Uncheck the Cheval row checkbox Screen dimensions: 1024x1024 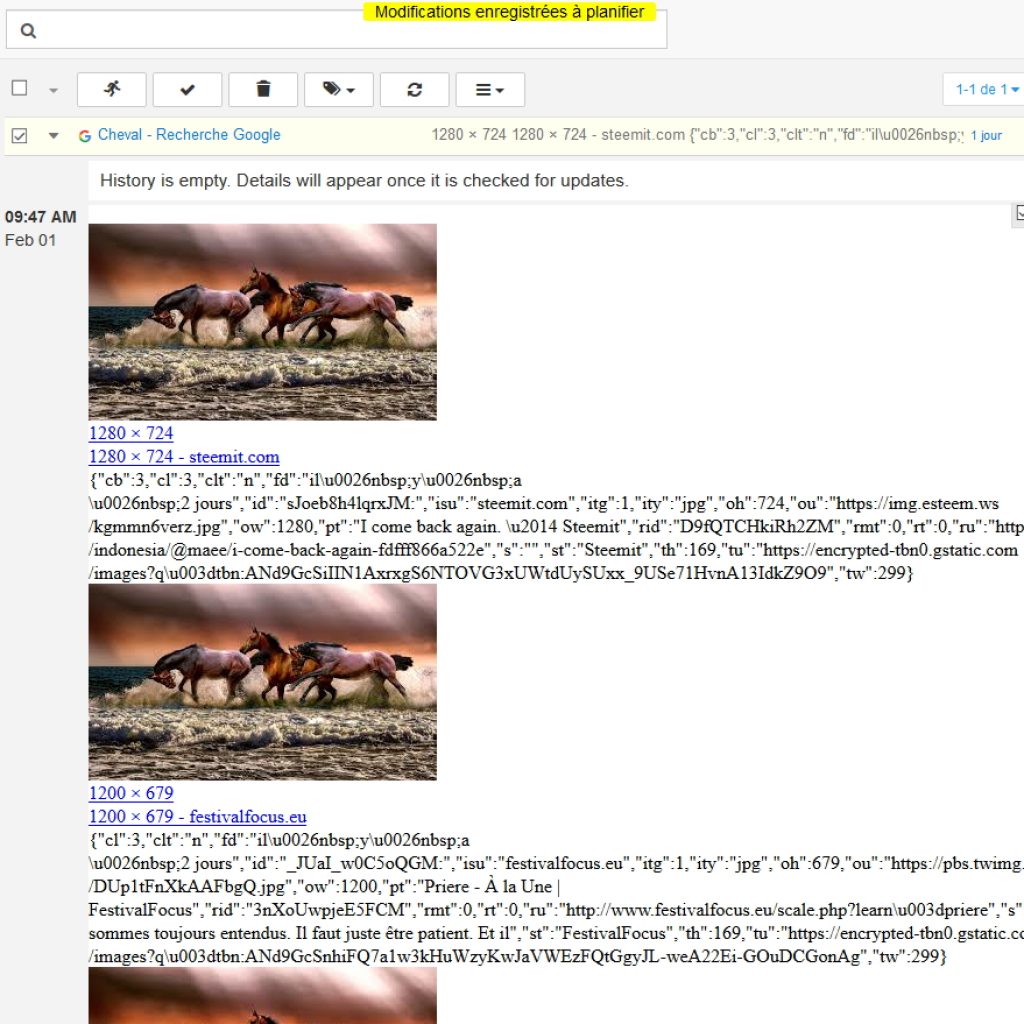[20, 135]
